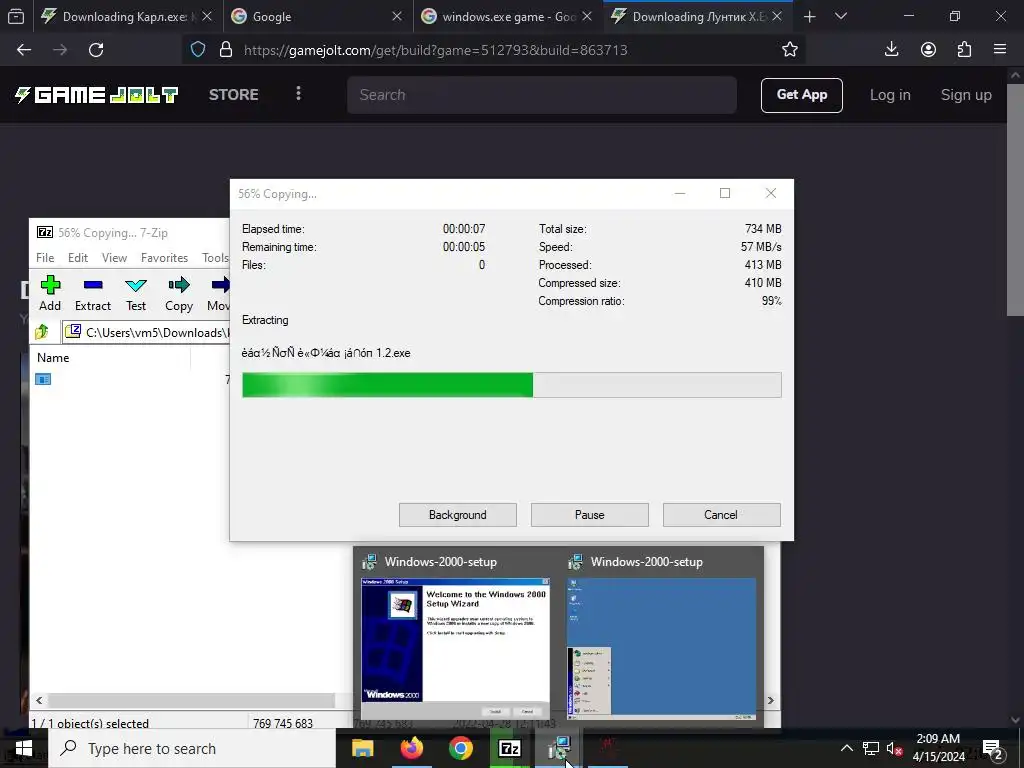Open Firefox downloads panel
The width and height of the screenshot is (1024, 768).
pyautogui.click(x=891, y=50)
